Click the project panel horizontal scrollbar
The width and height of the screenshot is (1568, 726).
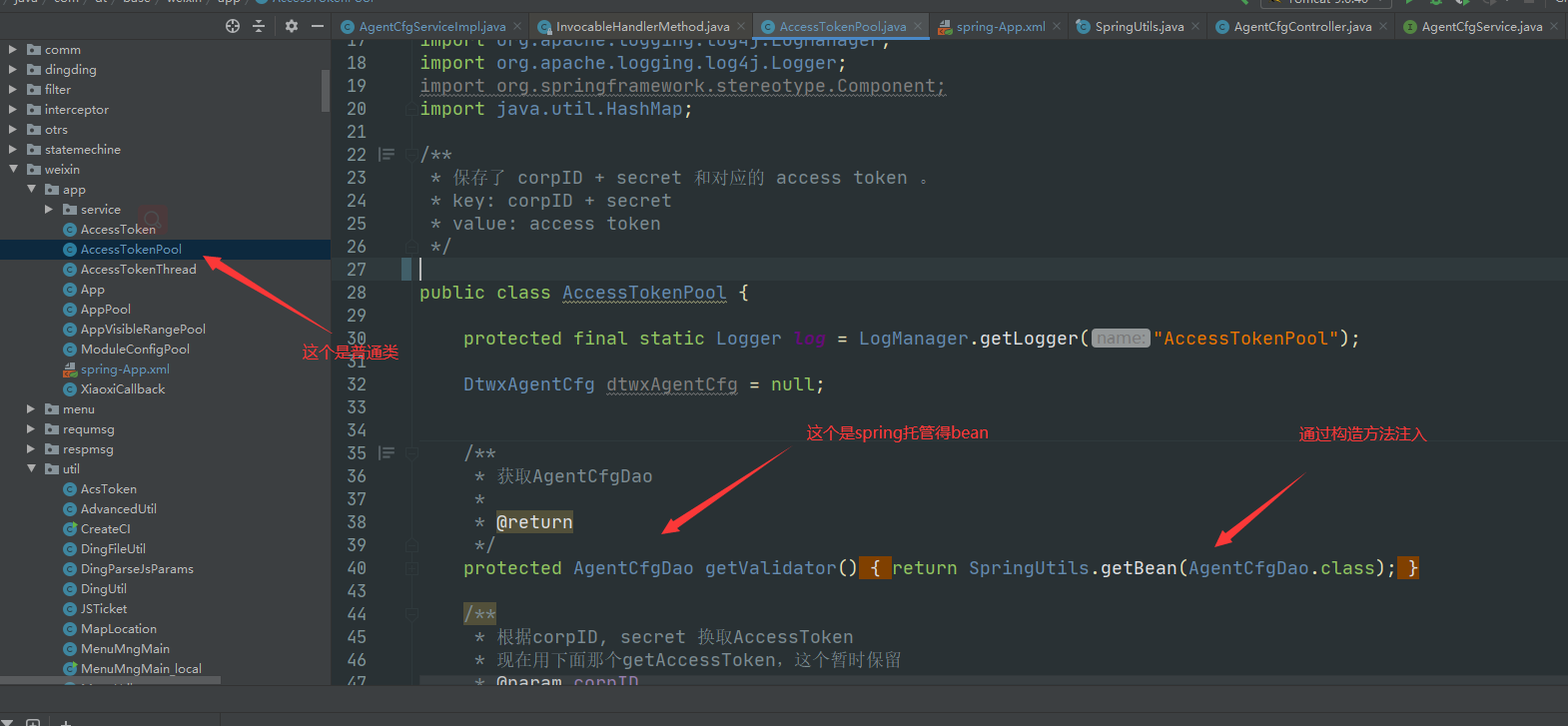110,680
